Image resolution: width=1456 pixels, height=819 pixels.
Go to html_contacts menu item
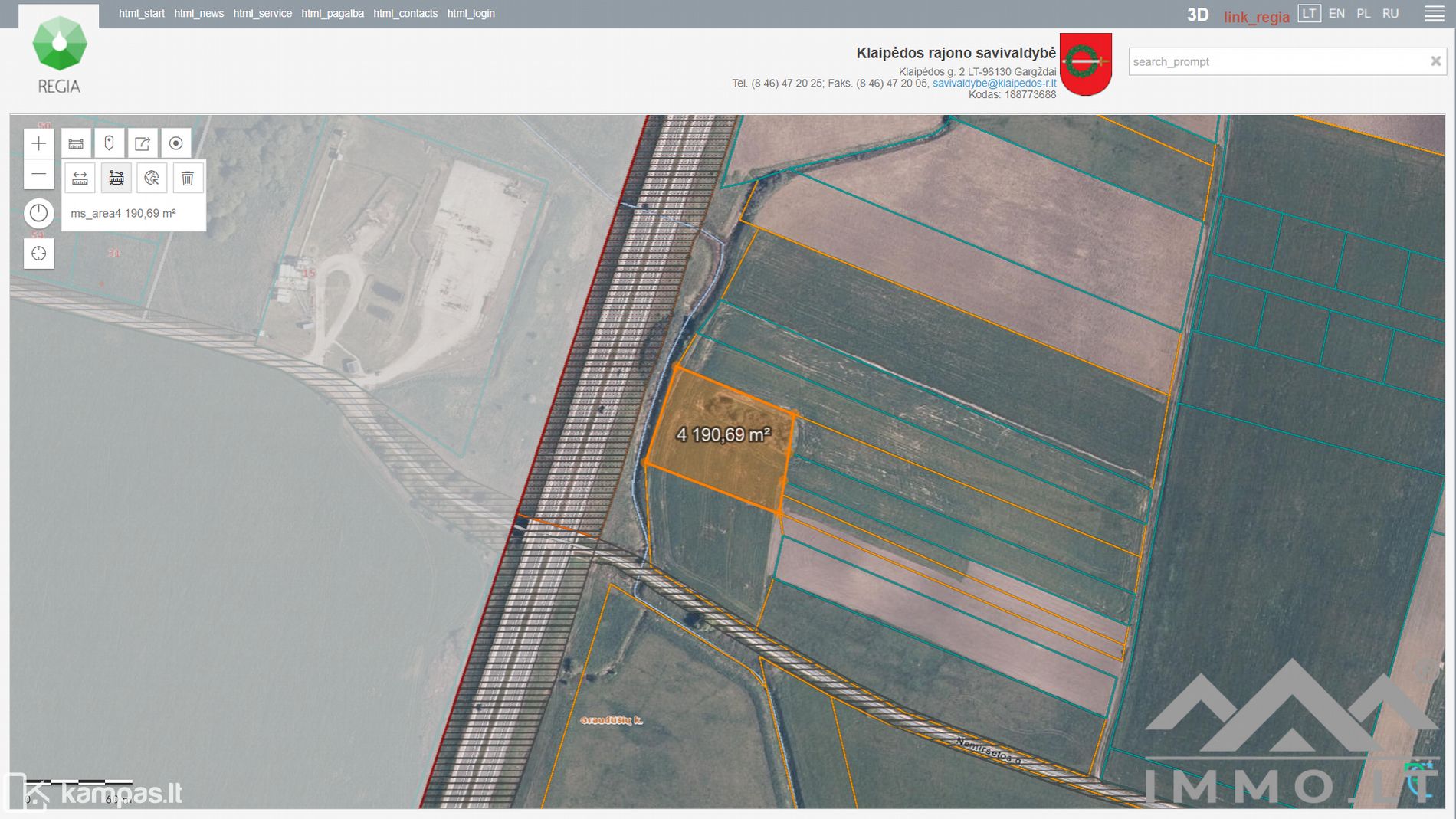click(x=405, y=14)
